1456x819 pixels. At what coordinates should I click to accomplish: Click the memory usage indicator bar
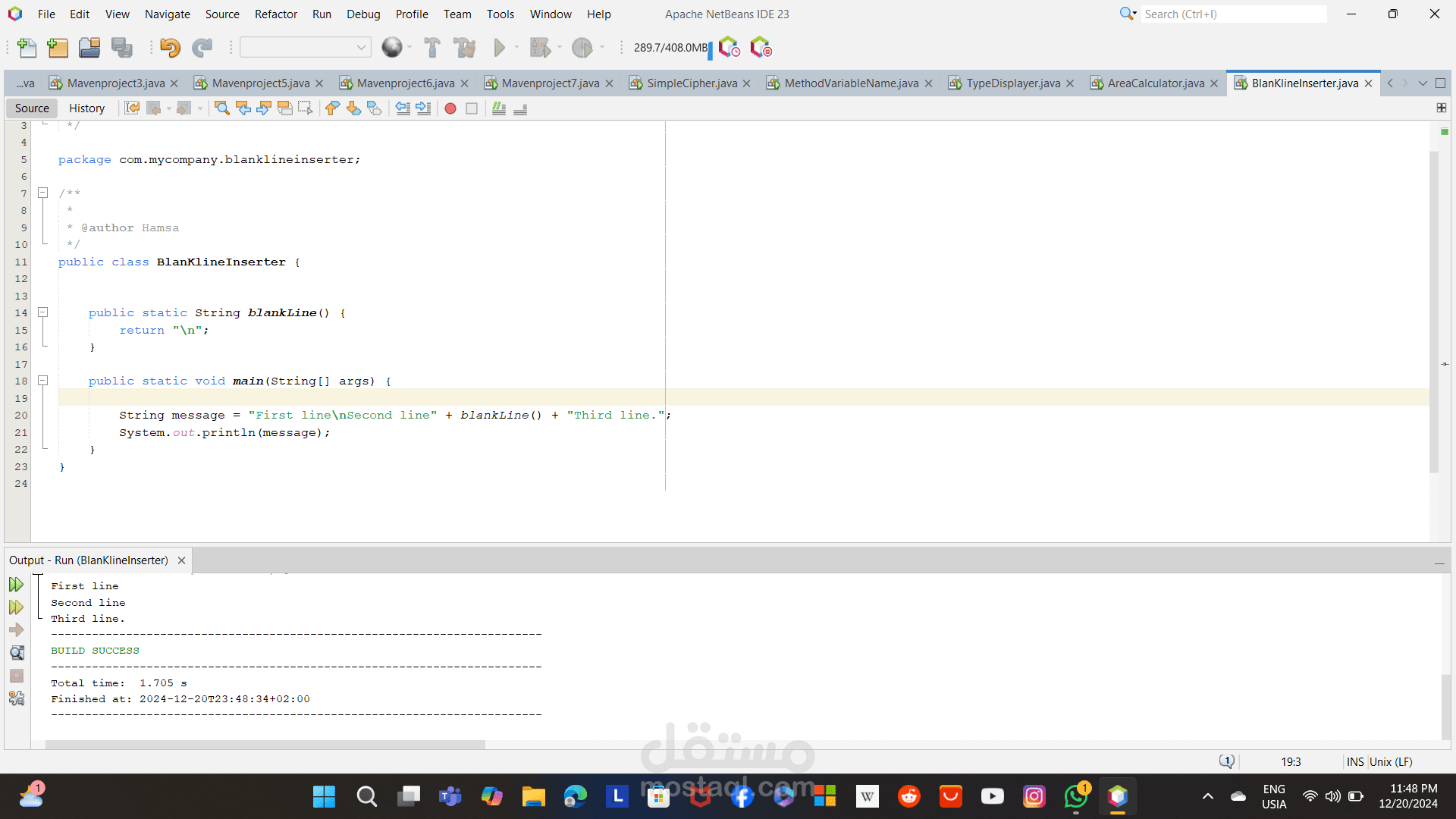[670, 48]
